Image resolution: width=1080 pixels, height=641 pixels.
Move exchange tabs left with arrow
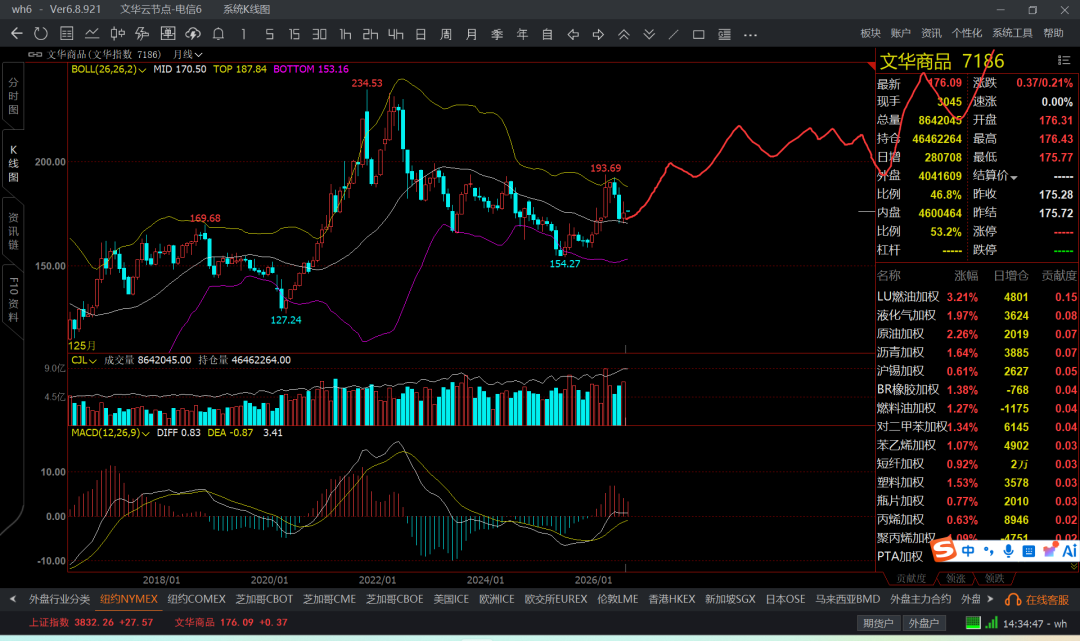(12, 599)
